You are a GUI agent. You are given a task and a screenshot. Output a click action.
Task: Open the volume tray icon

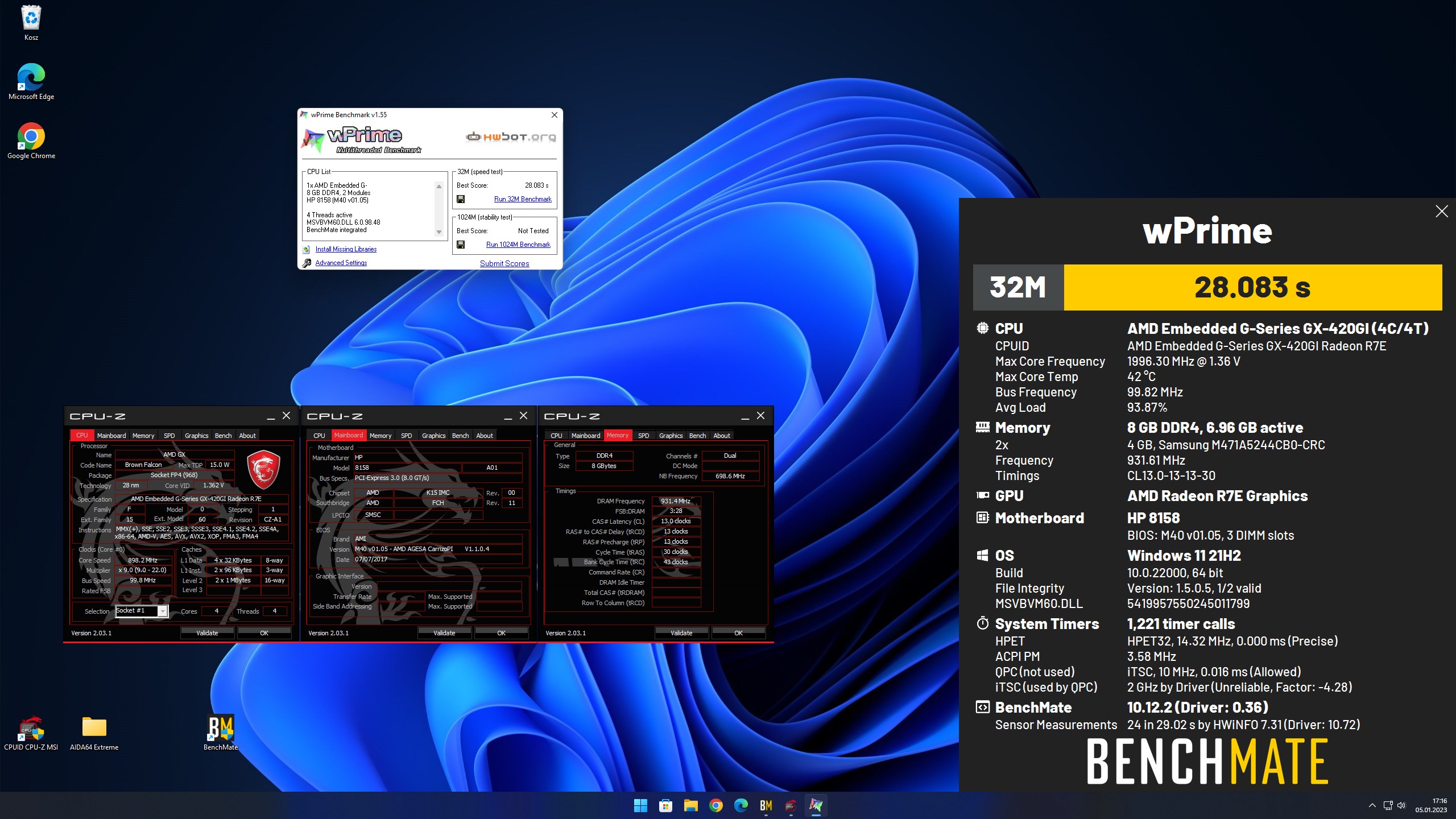coord(1401,805)
